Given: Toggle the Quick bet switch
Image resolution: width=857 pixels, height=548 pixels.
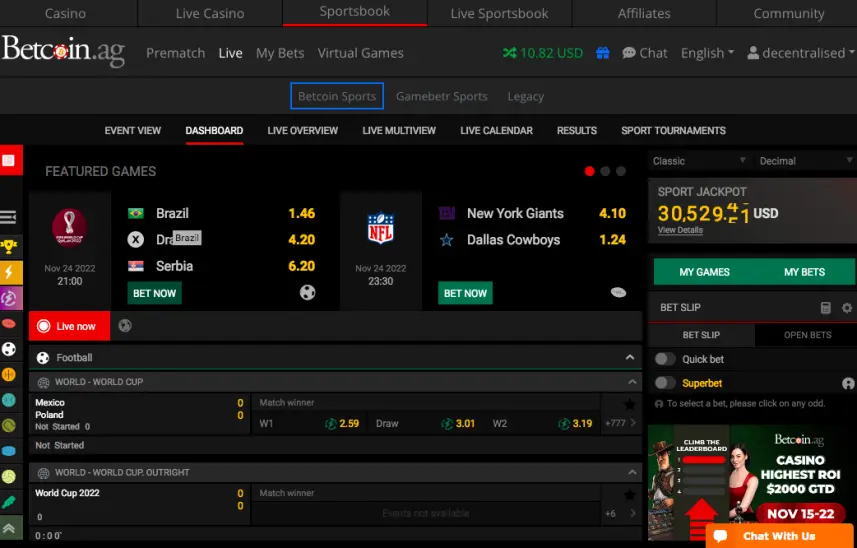Looking at the screenshot, I should 665,359.
